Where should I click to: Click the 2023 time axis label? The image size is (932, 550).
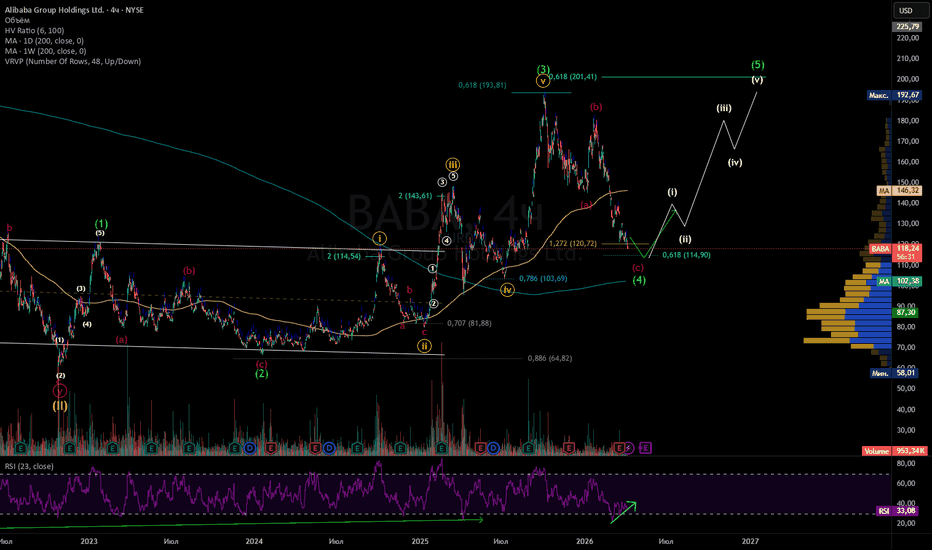click(x=89, y=541)
